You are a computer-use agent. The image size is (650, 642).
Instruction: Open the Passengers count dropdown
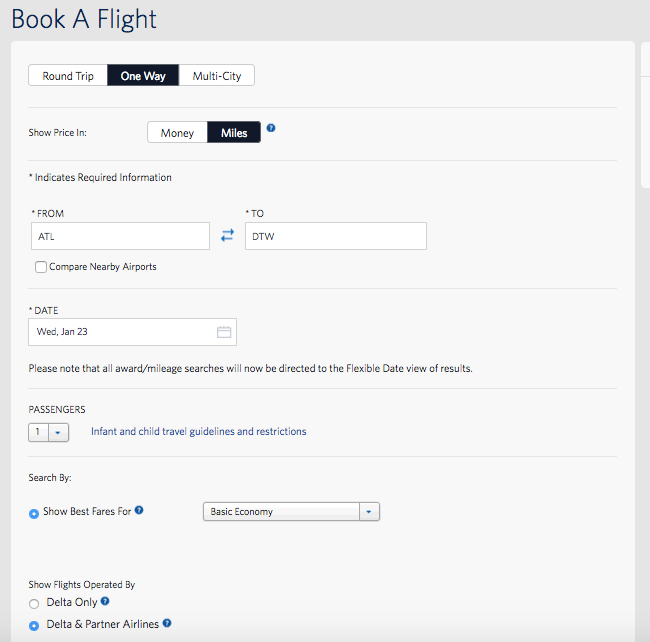click(49, 432)
